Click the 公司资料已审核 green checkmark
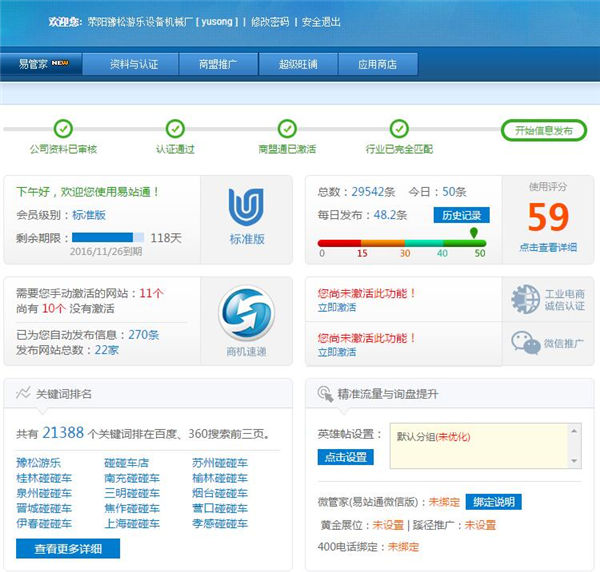This screenshot has width=600, height=572. (x=64, y=128)
